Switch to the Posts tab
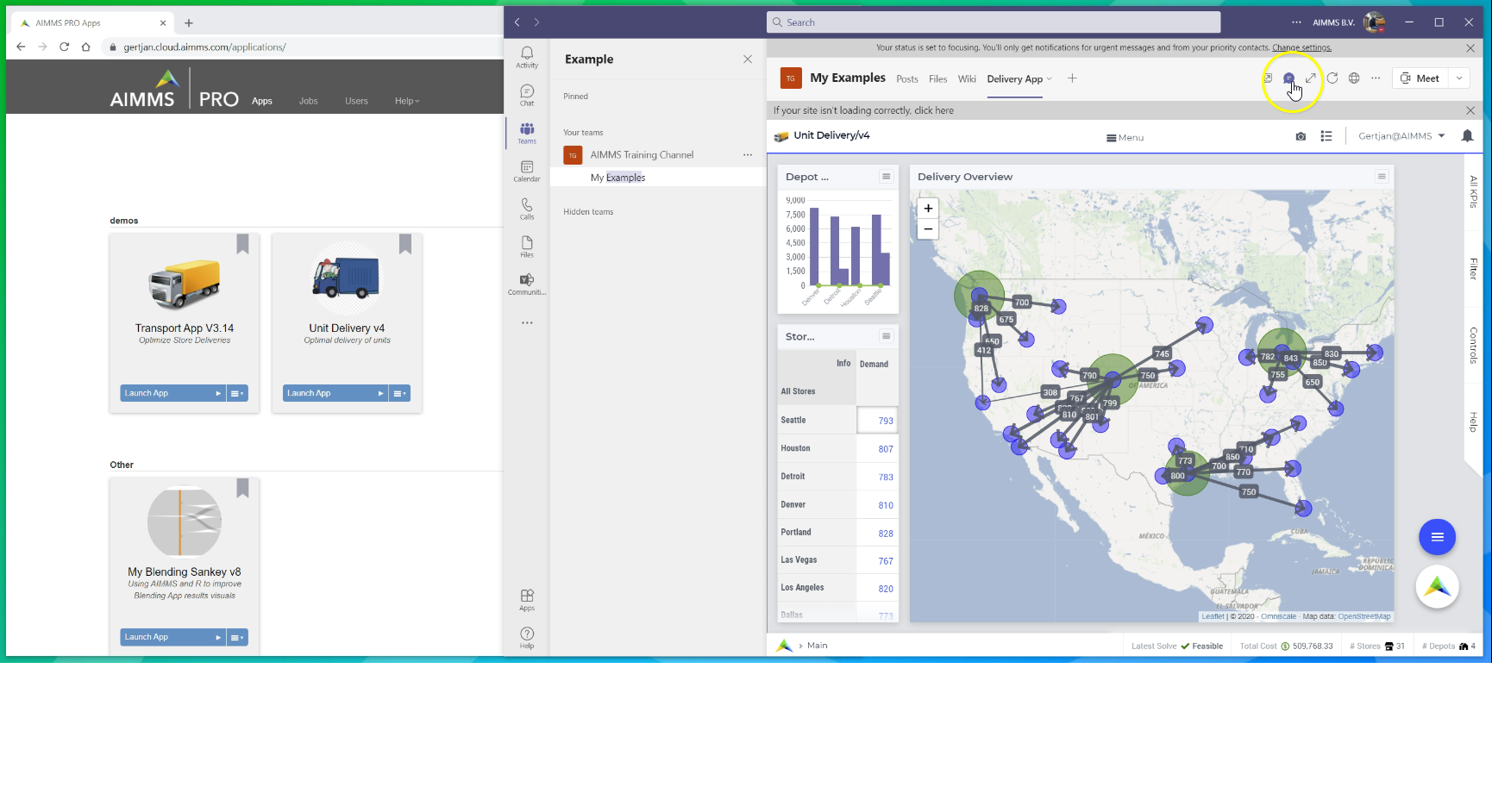The image size is (1492, 812). 907,79
